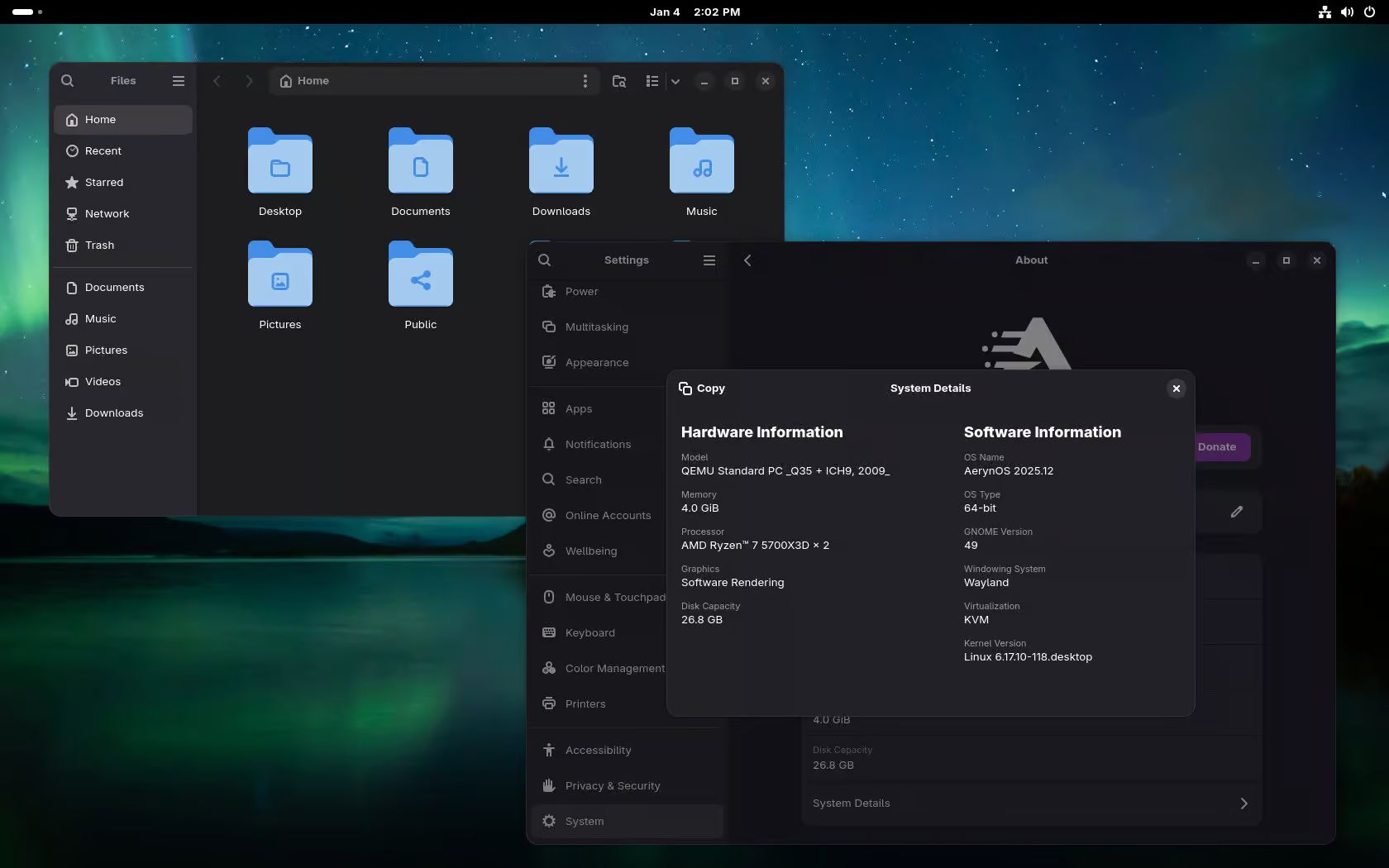Toggle list view in Files toolbar

[652, 81]
